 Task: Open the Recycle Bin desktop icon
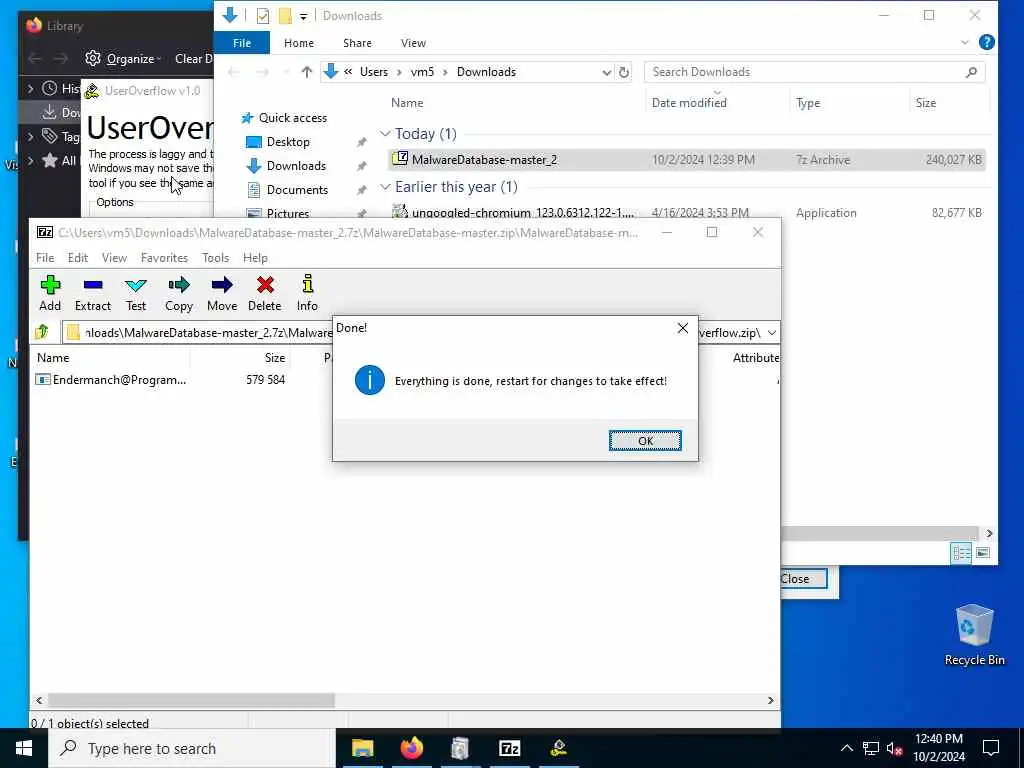coord(974,634)
